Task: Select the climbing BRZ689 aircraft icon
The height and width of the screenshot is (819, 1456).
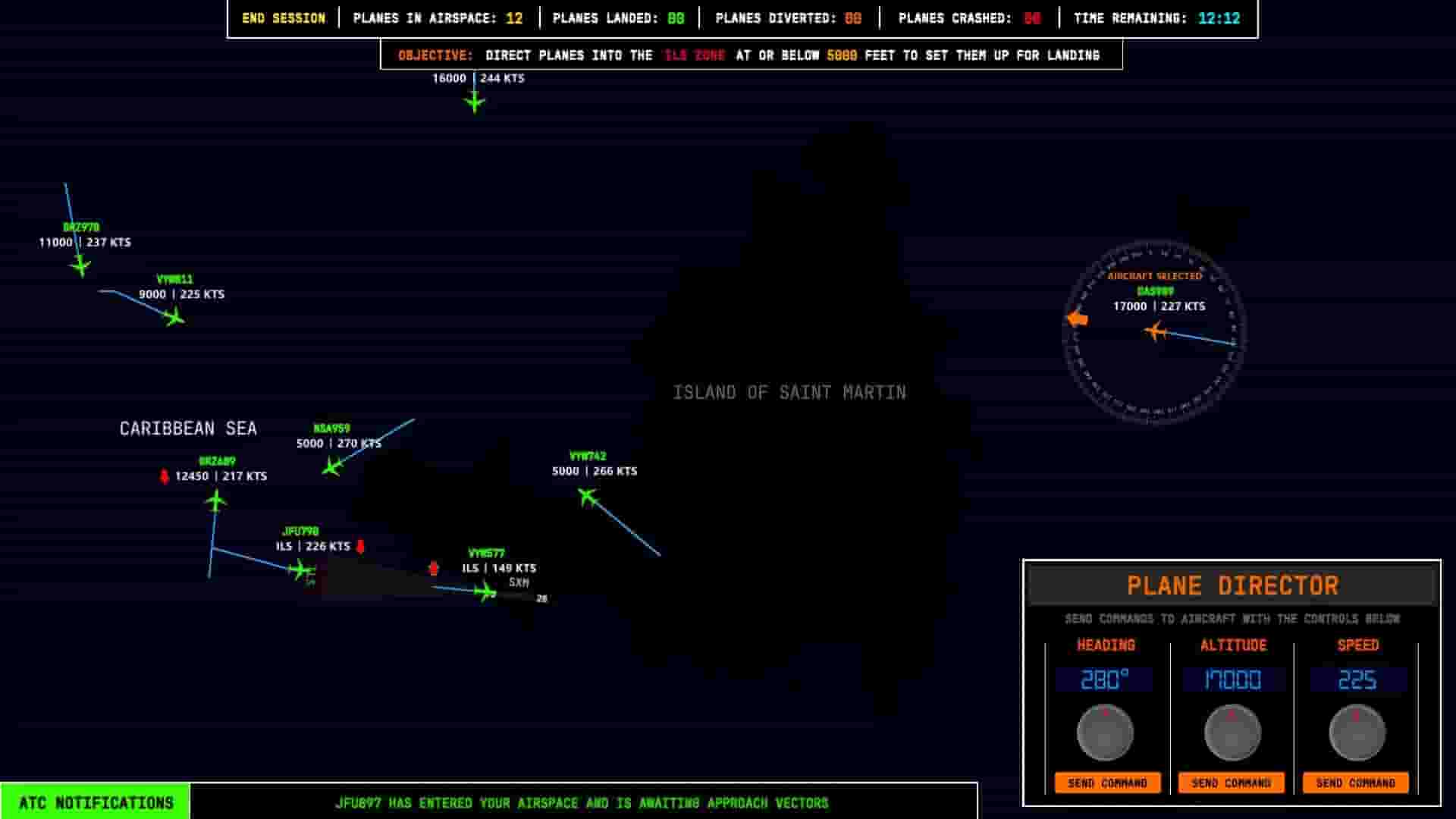Action: (x=216, y=498)
